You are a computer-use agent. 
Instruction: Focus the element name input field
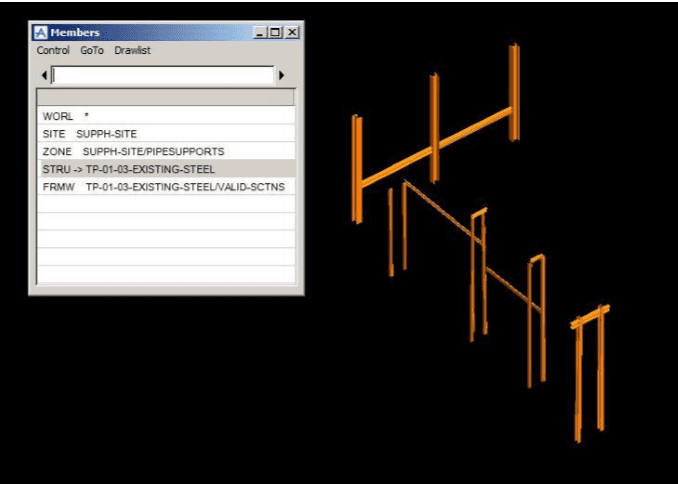163,75
